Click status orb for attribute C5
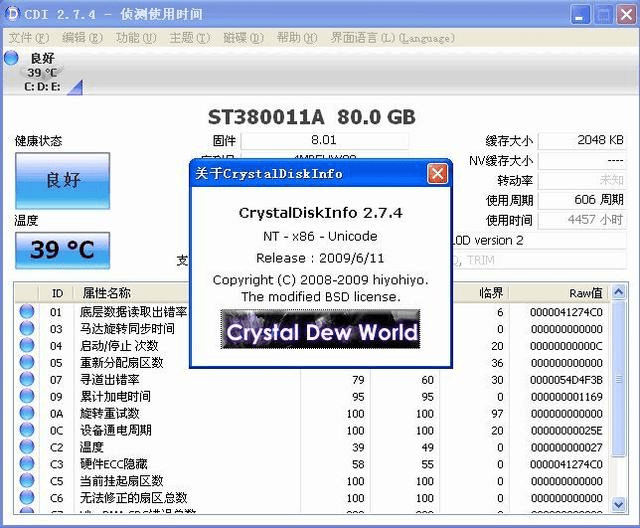The image size is (640, 528). coord(27,481)
